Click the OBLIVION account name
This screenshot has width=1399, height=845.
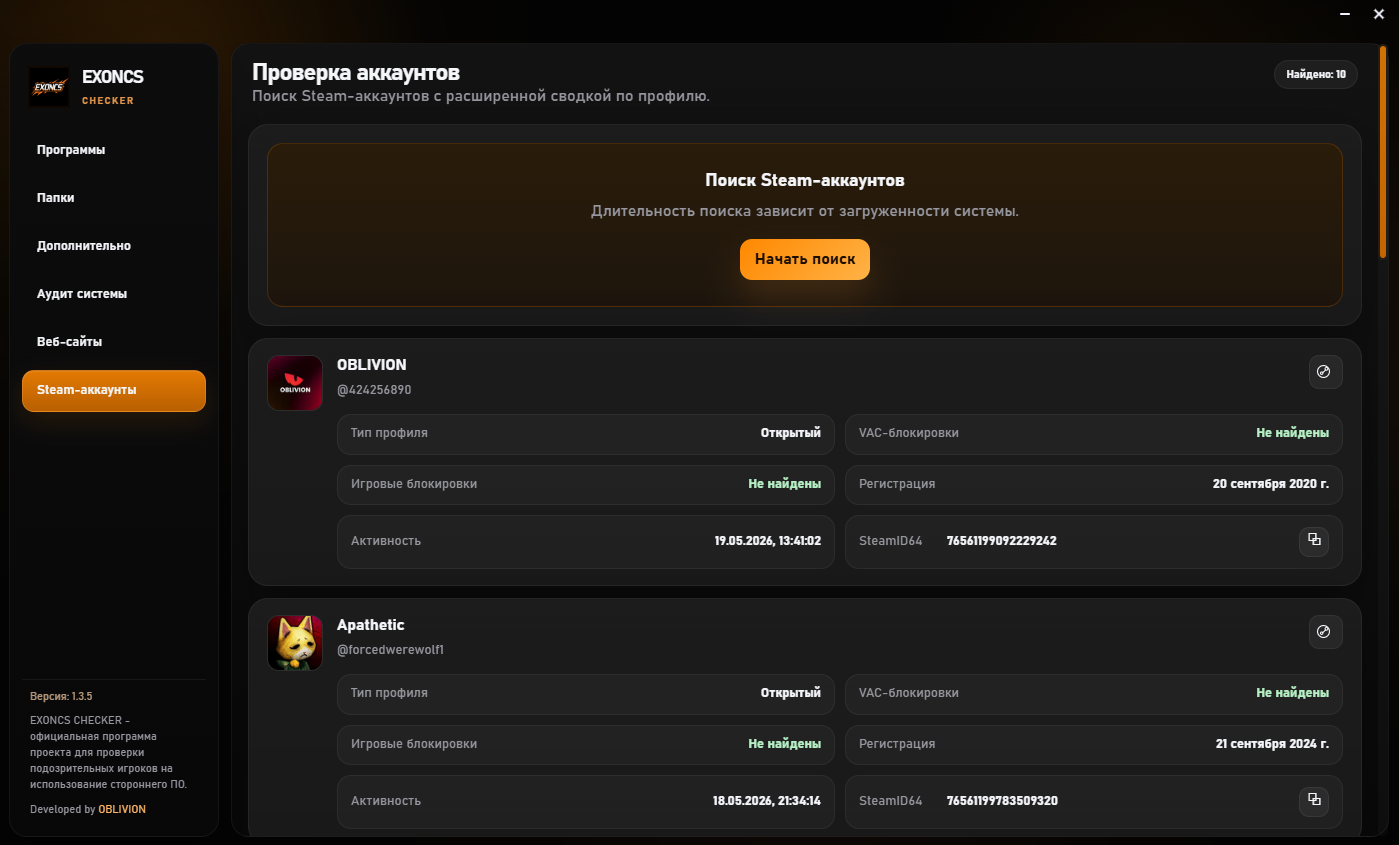pyautogui.click(x=372, y=365)
